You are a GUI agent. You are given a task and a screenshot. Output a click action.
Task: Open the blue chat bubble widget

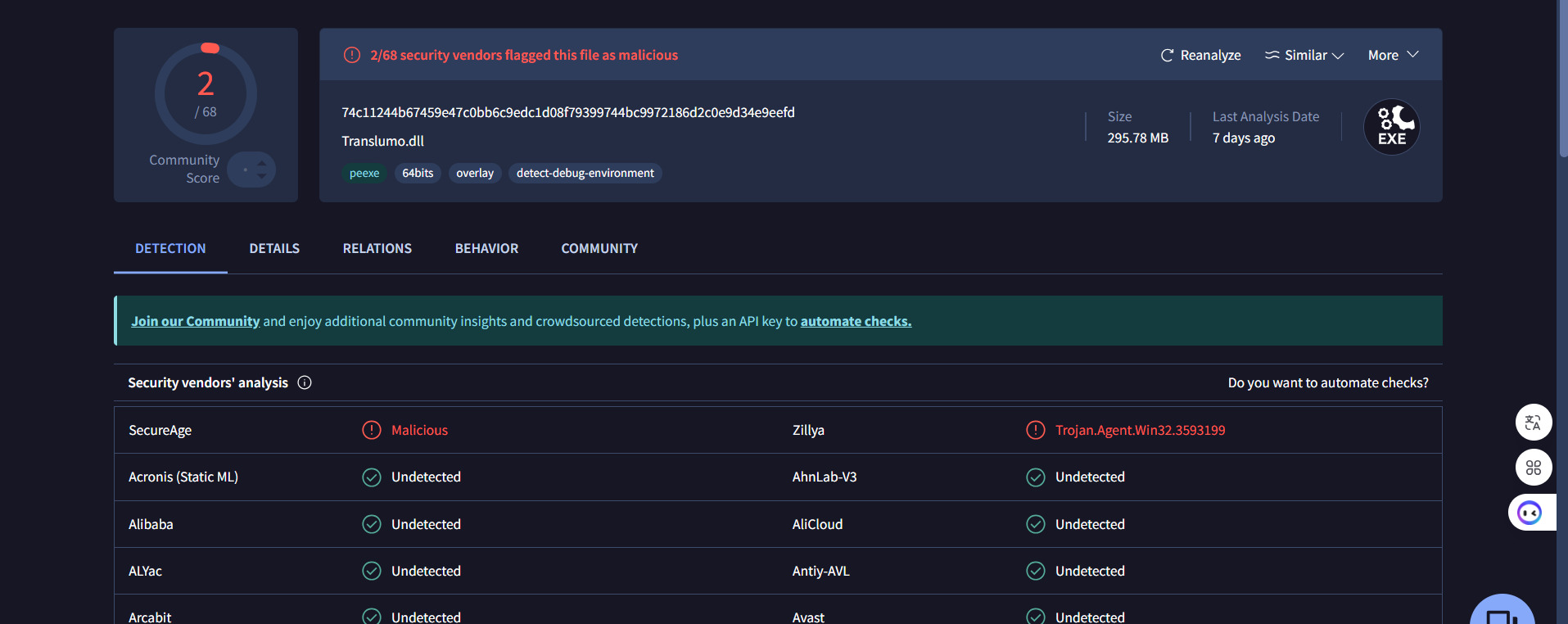click(x=1502, y=613)
